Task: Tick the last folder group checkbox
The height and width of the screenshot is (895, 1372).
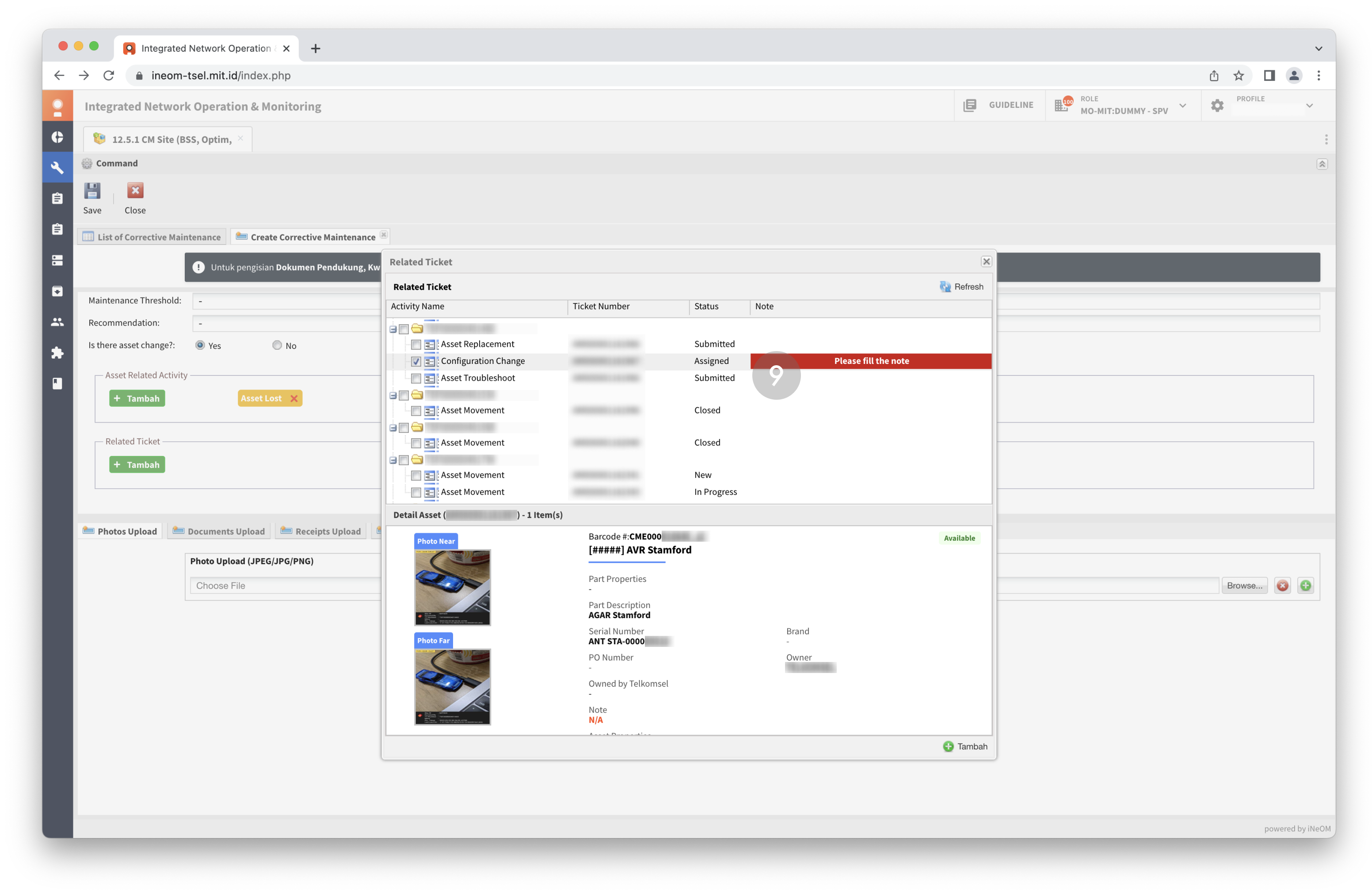Action: (x=404, y=460)
